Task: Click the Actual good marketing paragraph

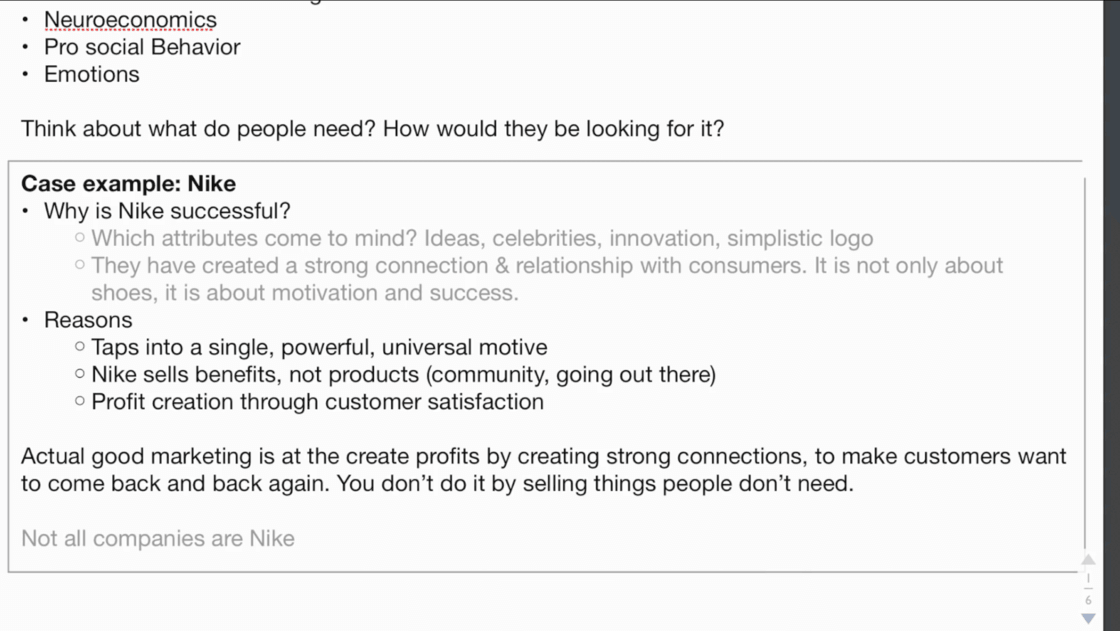Action: click(544, 469)
